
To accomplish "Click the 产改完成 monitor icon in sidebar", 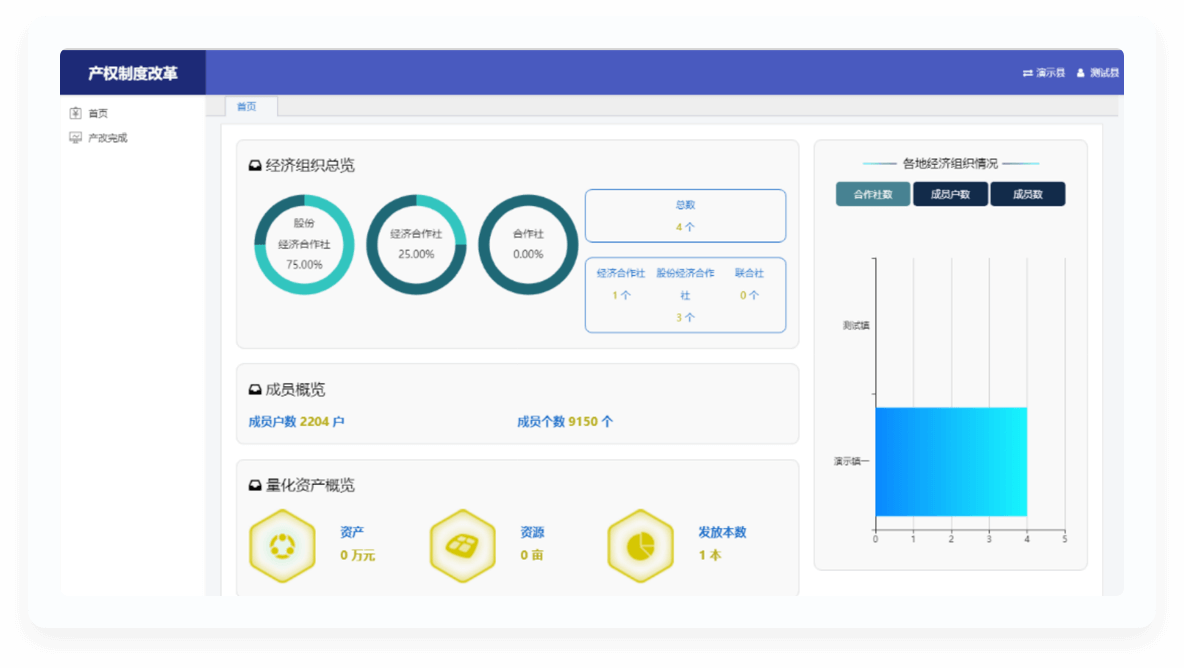I will (75, 138).
